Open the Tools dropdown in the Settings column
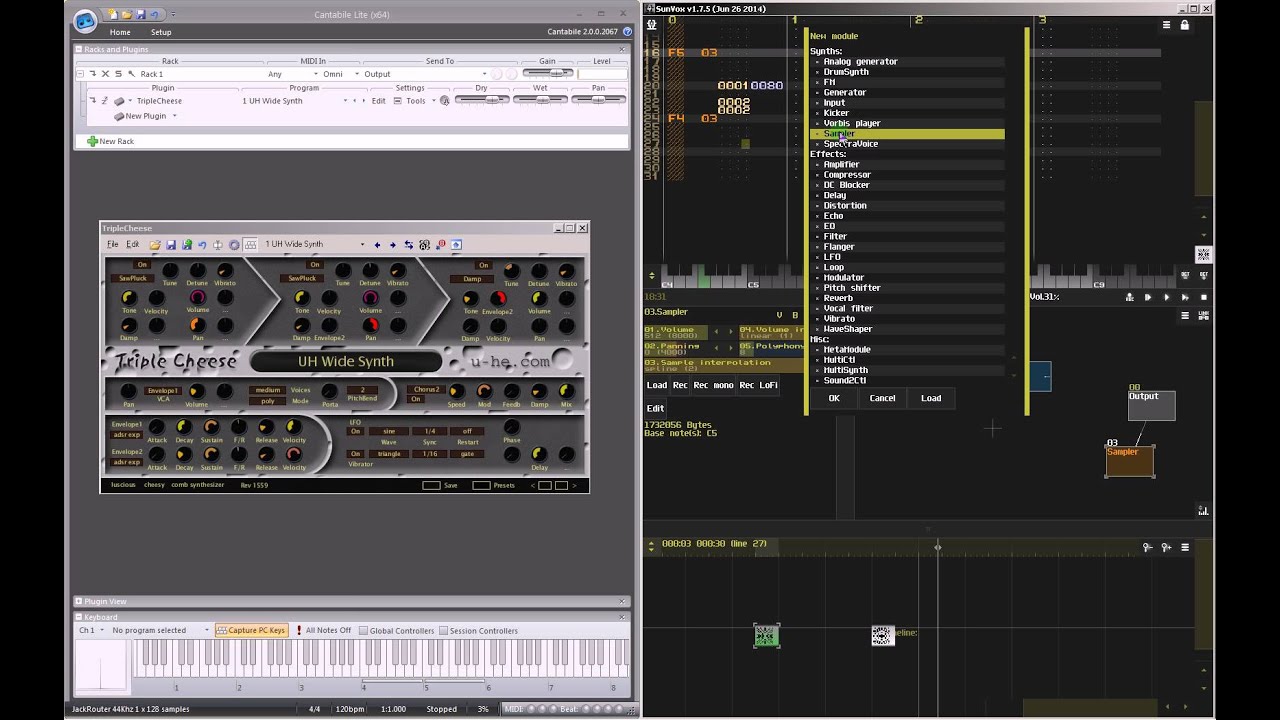The height and width of the screenshot is (720, 1280). (418, 101)
